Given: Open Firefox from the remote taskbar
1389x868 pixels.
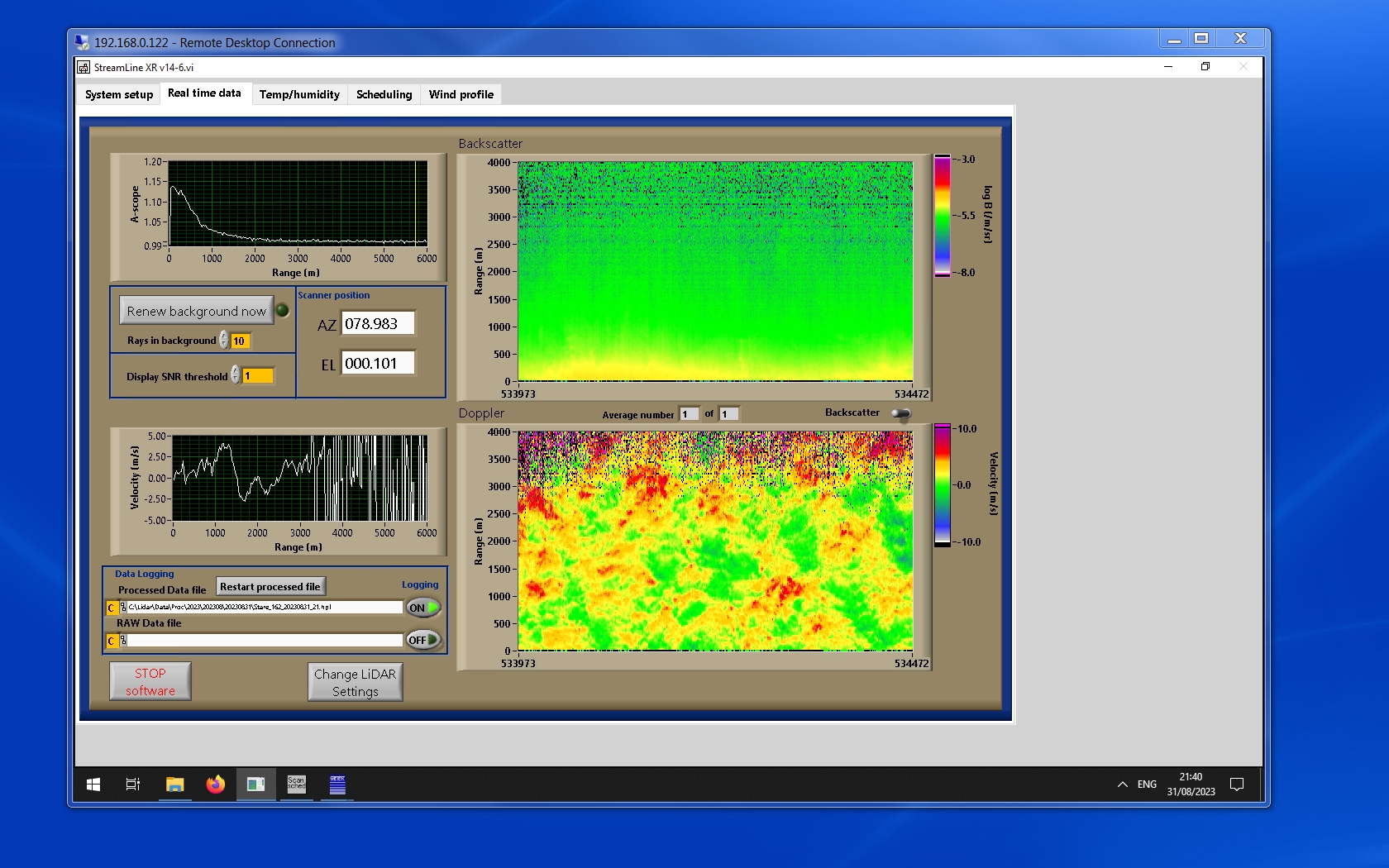Looking at the screenshot, I should 216,785.
